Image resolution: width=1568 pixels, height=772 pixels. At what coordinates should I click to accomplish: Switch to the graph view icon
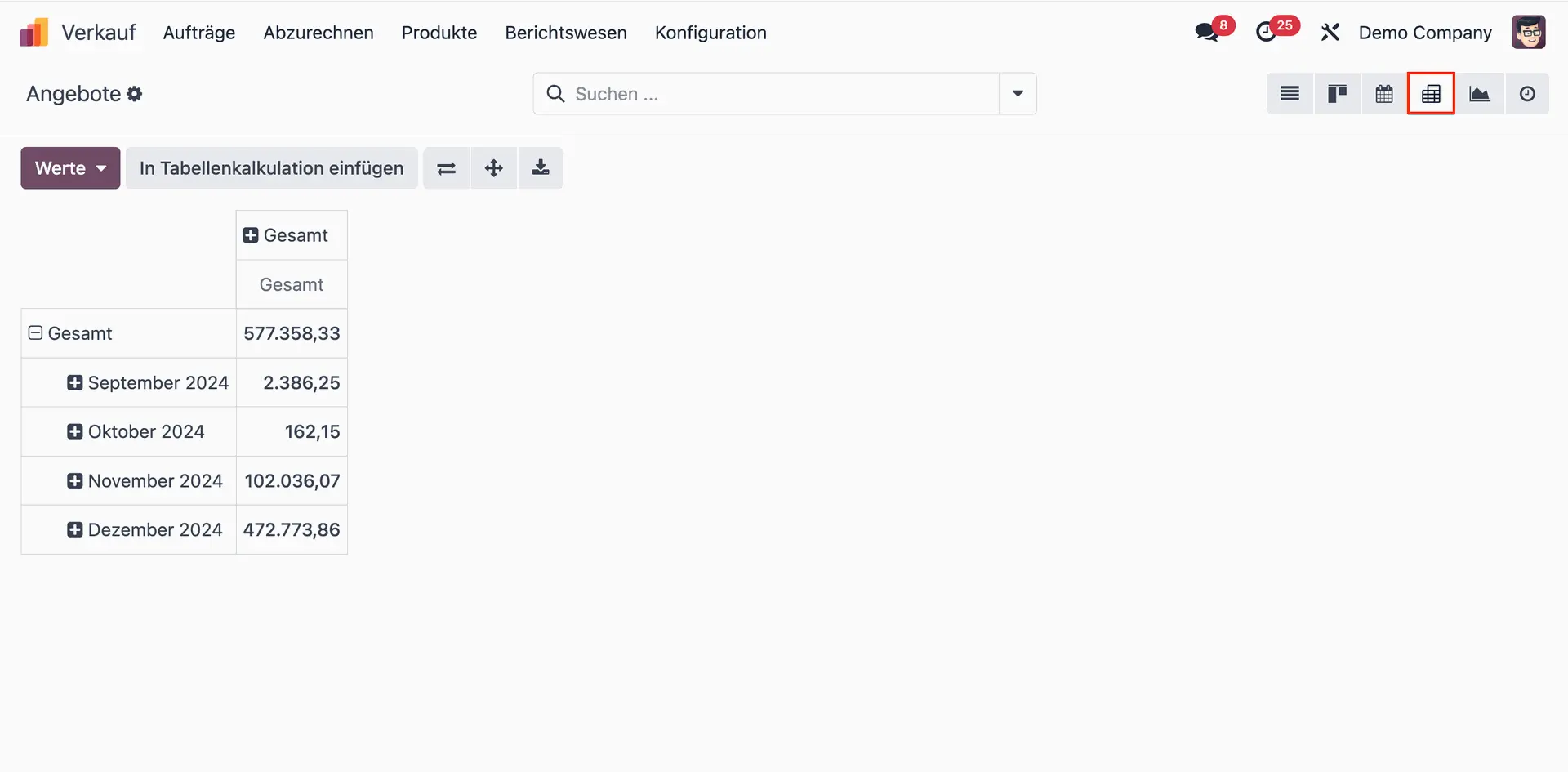[x=1479, y=94]
